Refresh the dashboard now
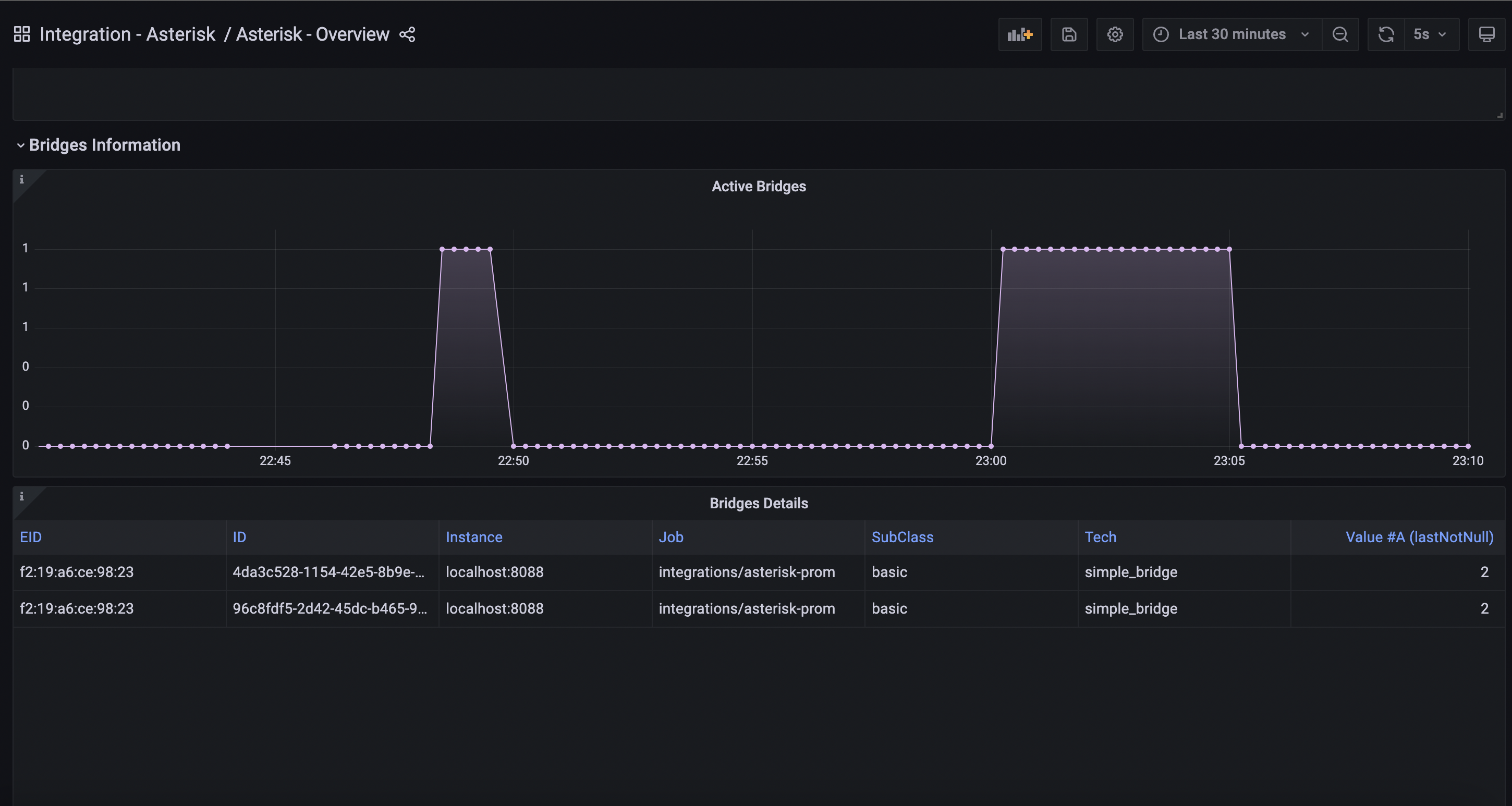Image resolution: width=1512 pixels, height=806 pixels. [x=1386, y=34]
